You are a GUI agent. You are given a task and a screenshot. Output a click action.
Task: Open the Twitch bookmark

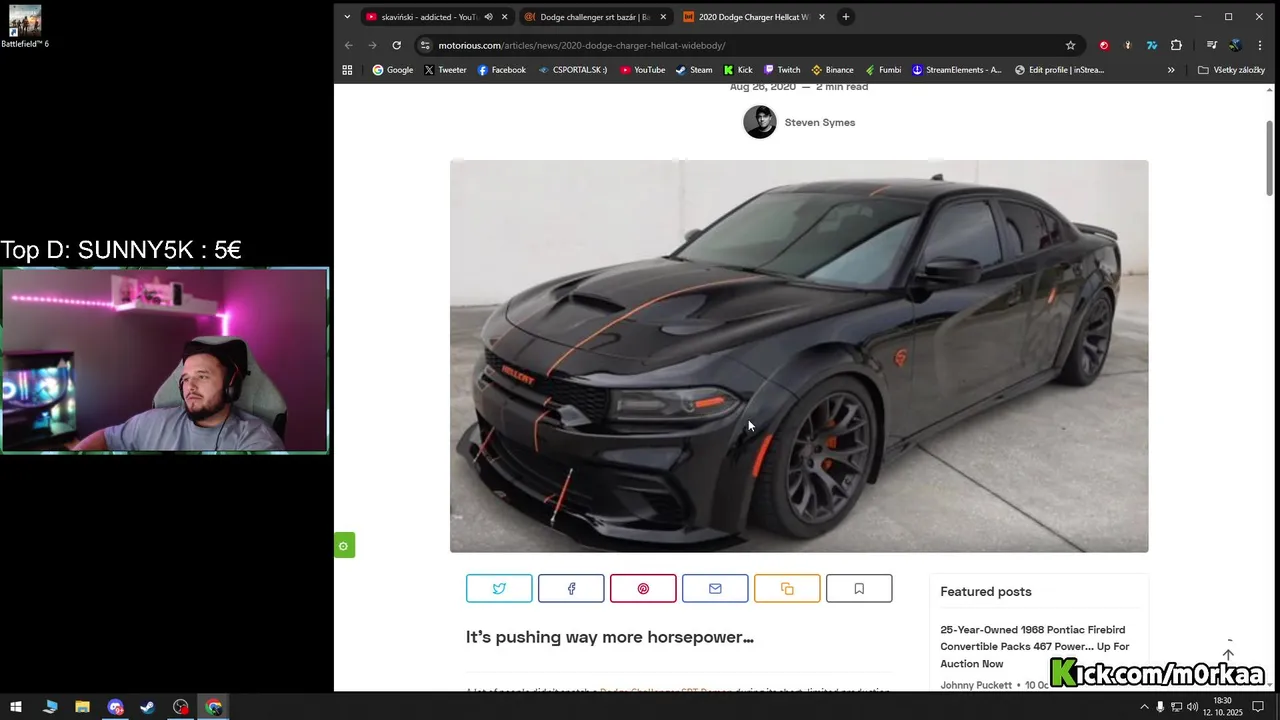782,70
